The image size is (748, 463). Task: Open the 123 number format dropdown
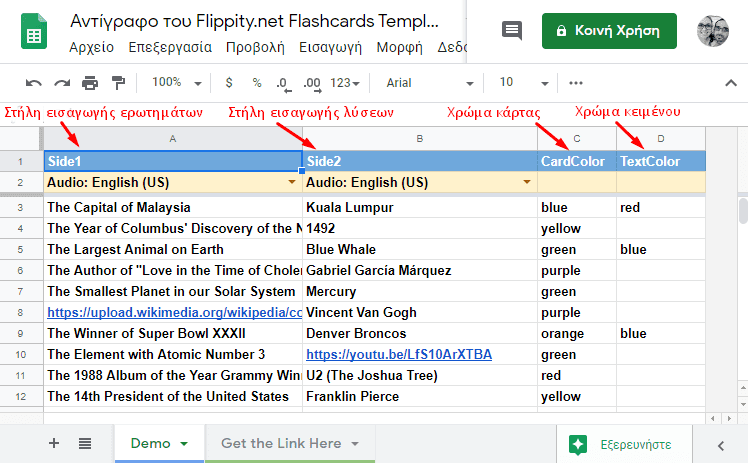344,83
